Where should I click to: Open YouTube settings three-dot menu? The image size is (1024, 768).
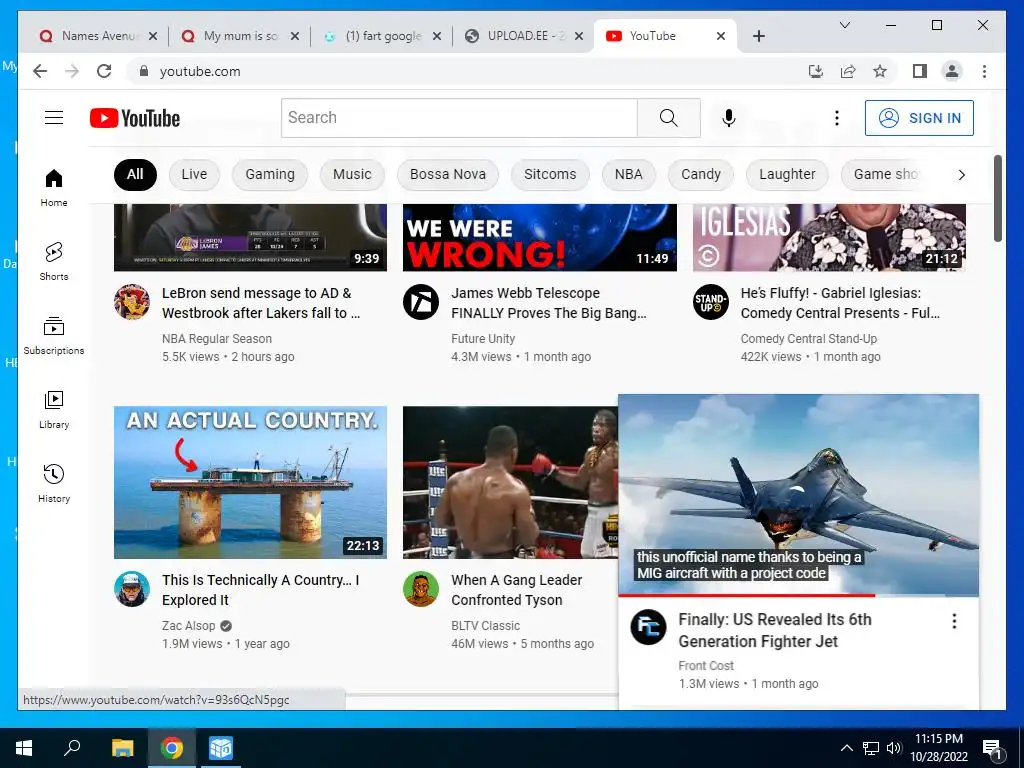tap(837, 118)
